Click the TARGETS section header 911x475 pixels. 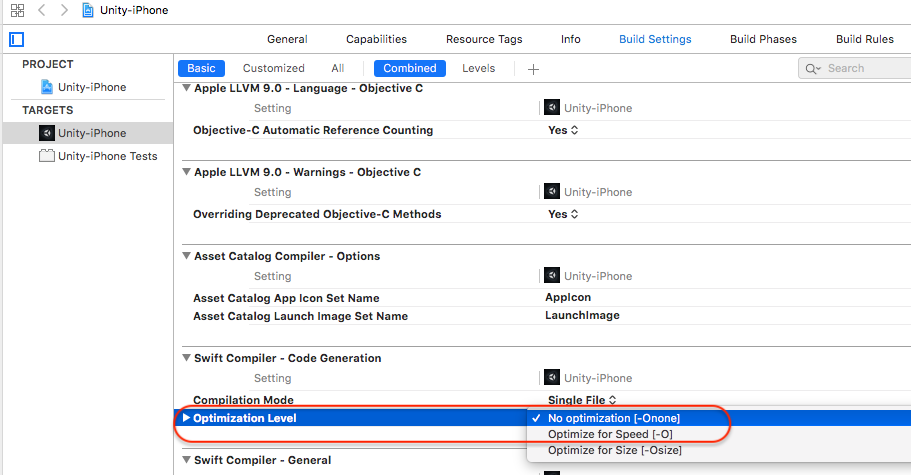[x=48, y=110]
